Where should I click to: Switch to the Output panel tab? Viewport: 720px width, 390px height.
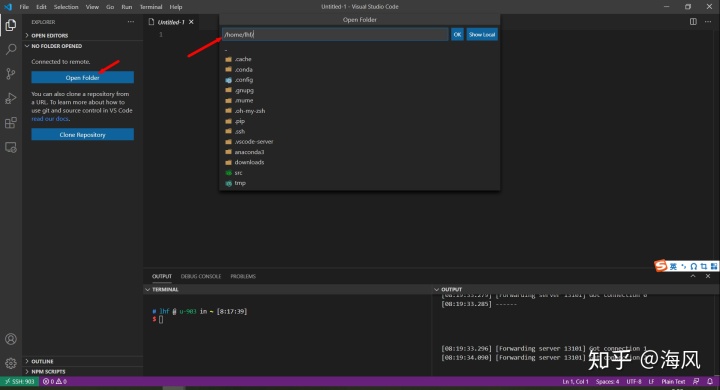(x=162, y=276)
